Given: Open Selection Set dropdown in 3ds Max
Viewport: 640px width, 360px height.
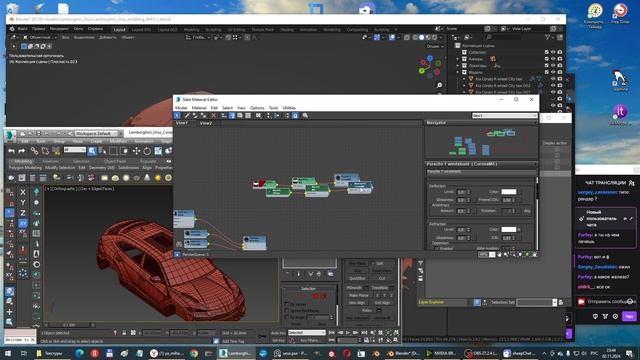Looking at the screenshot, I should tap(536, 302).
